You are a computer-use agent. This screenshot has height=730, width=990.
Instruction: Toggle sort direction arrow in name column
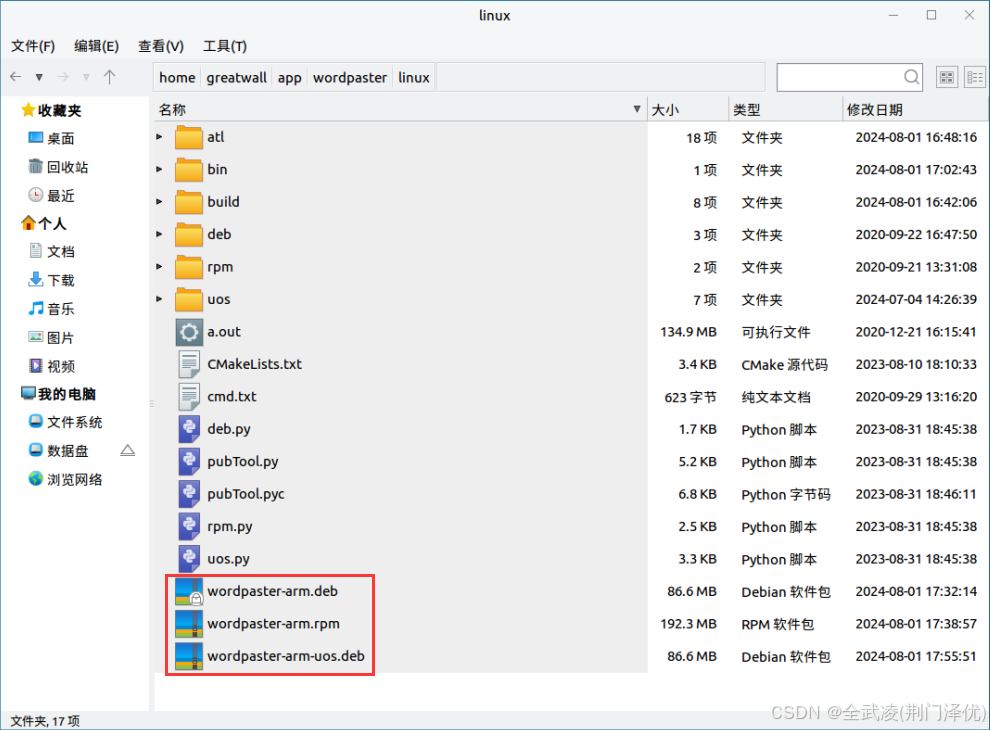point(636,109)
